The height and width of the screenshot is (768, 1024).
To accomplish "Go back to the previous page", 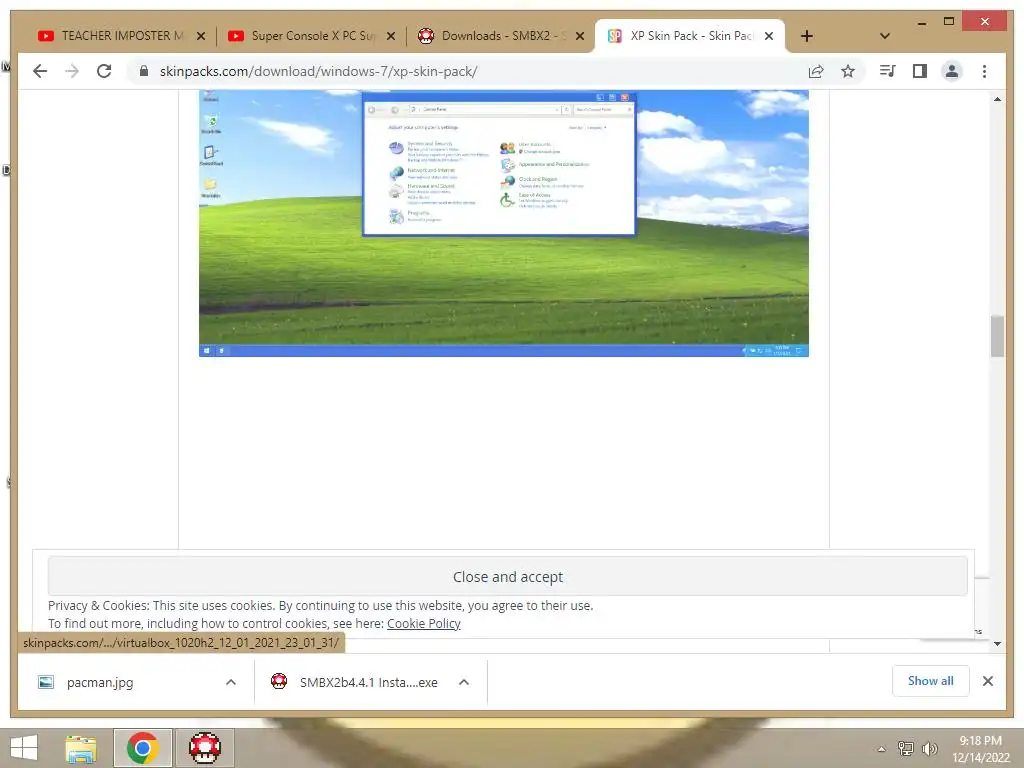I will (x=40, y=71).
